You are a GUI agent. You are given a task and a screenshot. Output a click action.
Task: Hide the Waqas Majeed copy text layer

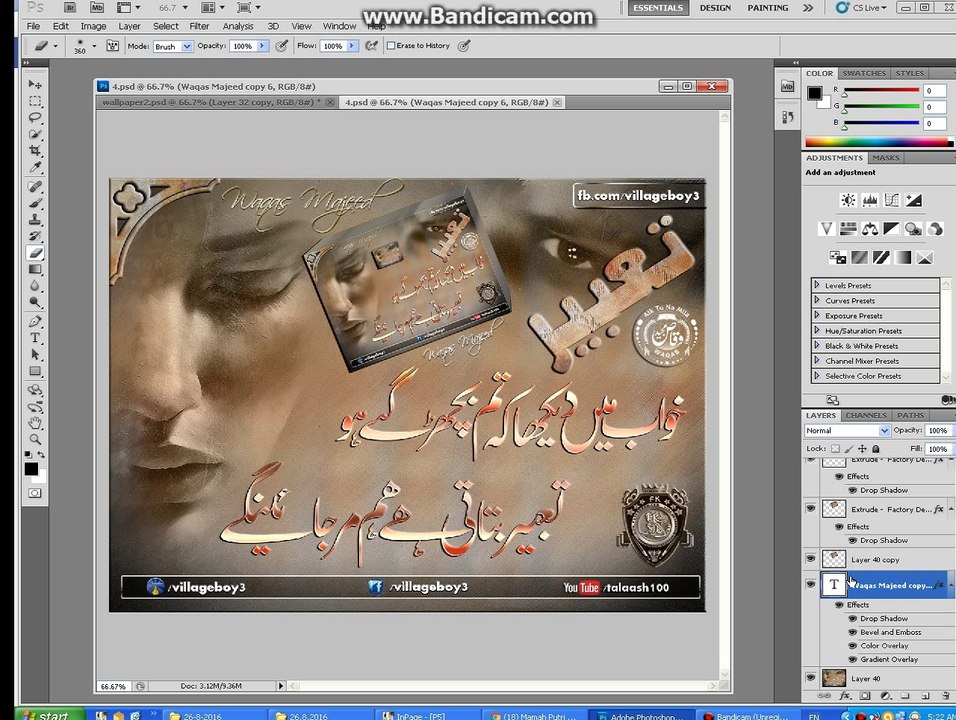point(810,584)
